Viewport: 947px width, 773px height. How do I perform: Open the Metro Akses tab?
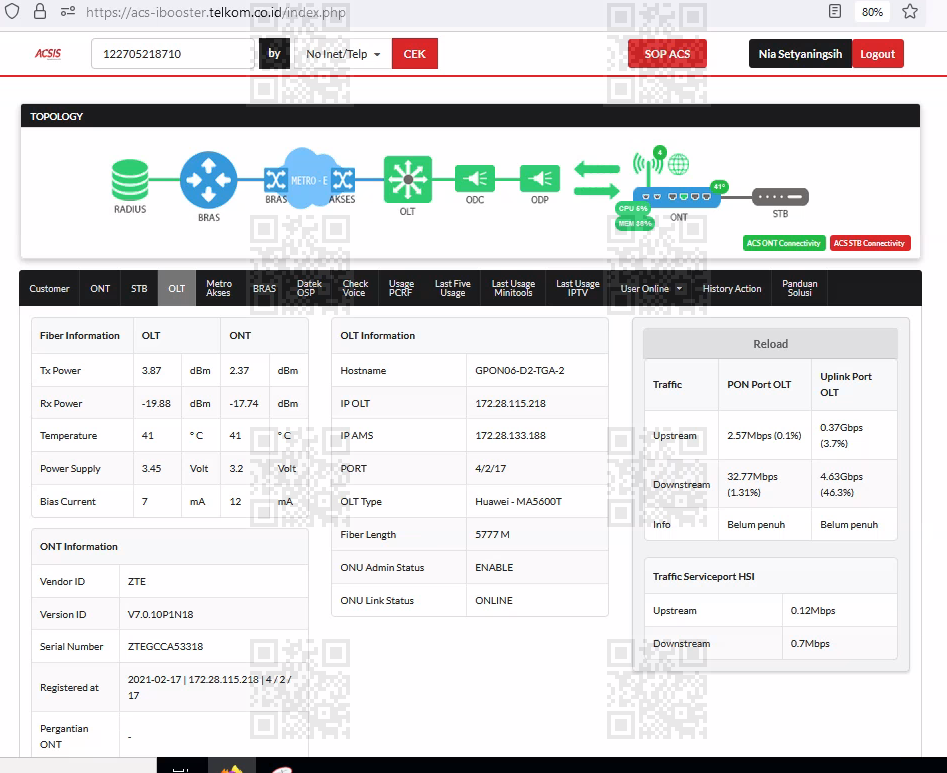(x=219, y=289)
